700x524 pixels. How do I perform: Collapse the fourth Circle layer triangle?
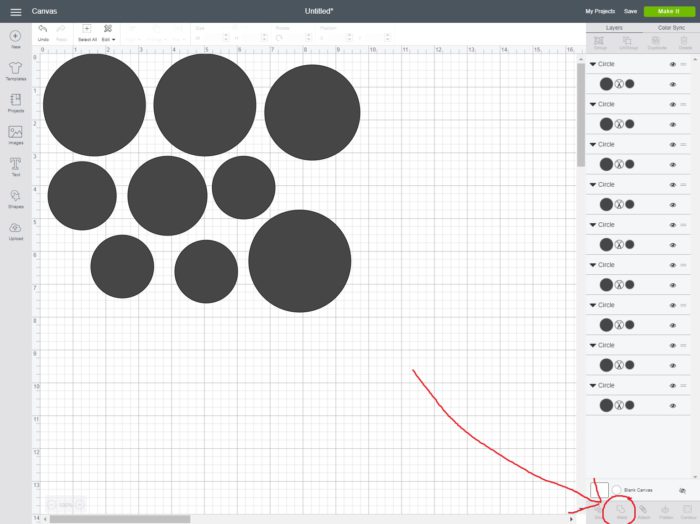(x=593, y=185)
